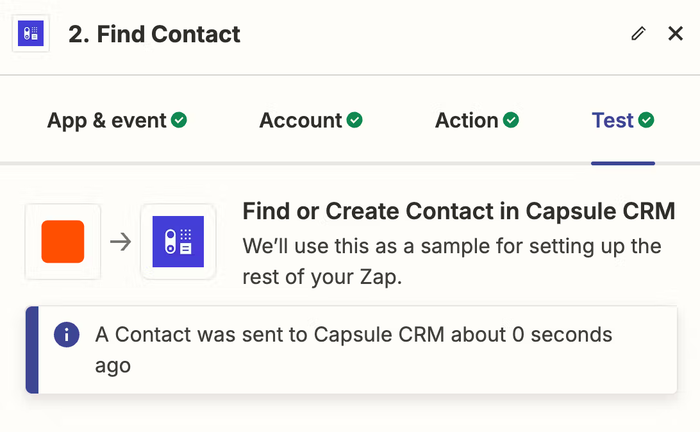Screen dimensions: 700x432
Task: Select the Test tab
Action: coord(613,121)
